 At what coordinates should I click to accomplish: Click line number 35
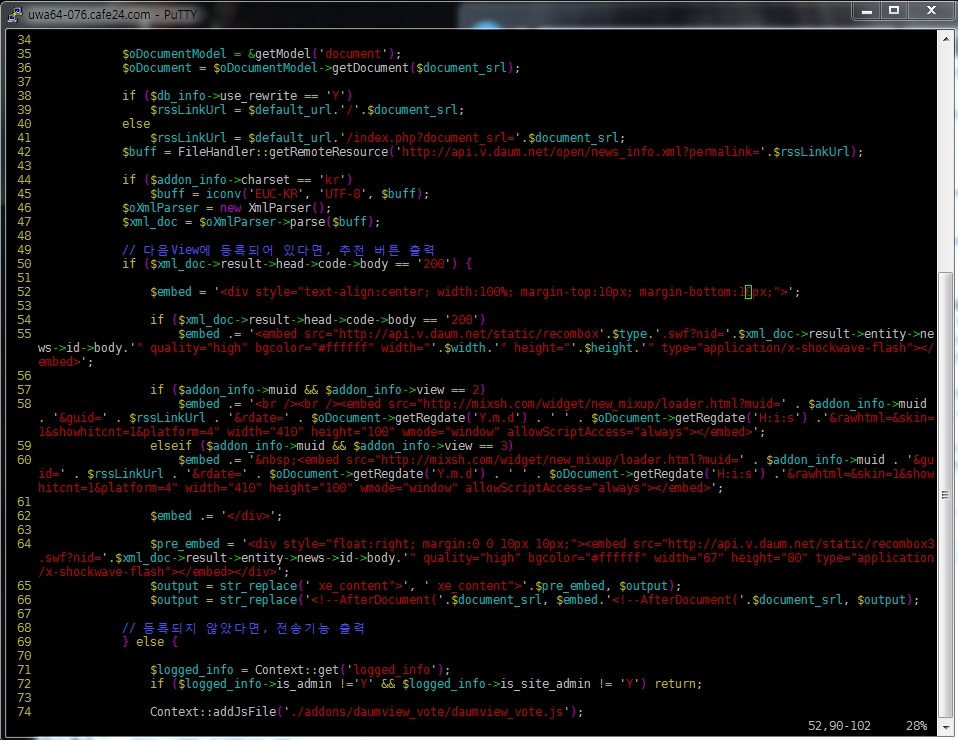coord(24,54)
